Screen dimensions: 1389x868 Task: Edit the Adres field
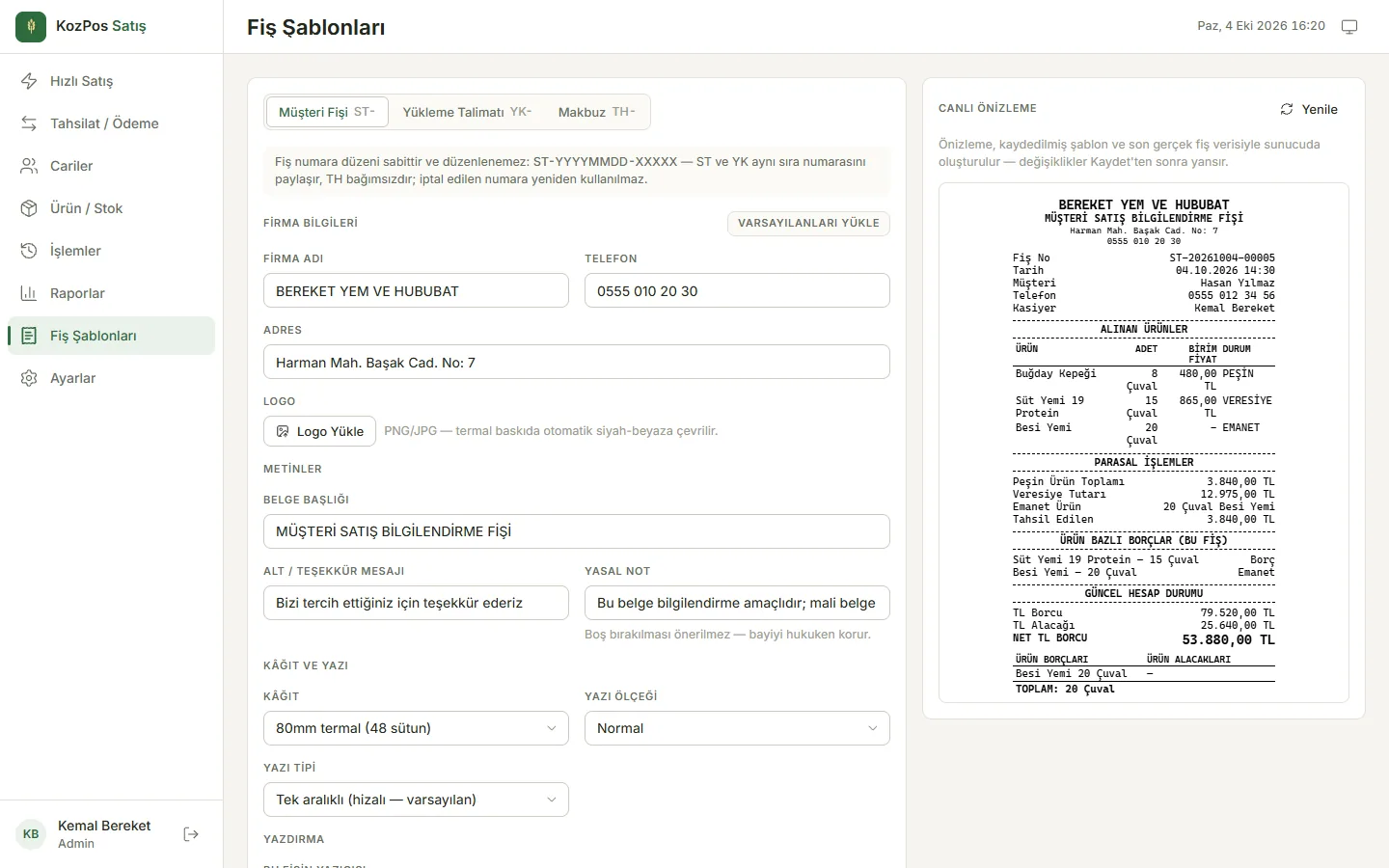click(x=577, y=362)
